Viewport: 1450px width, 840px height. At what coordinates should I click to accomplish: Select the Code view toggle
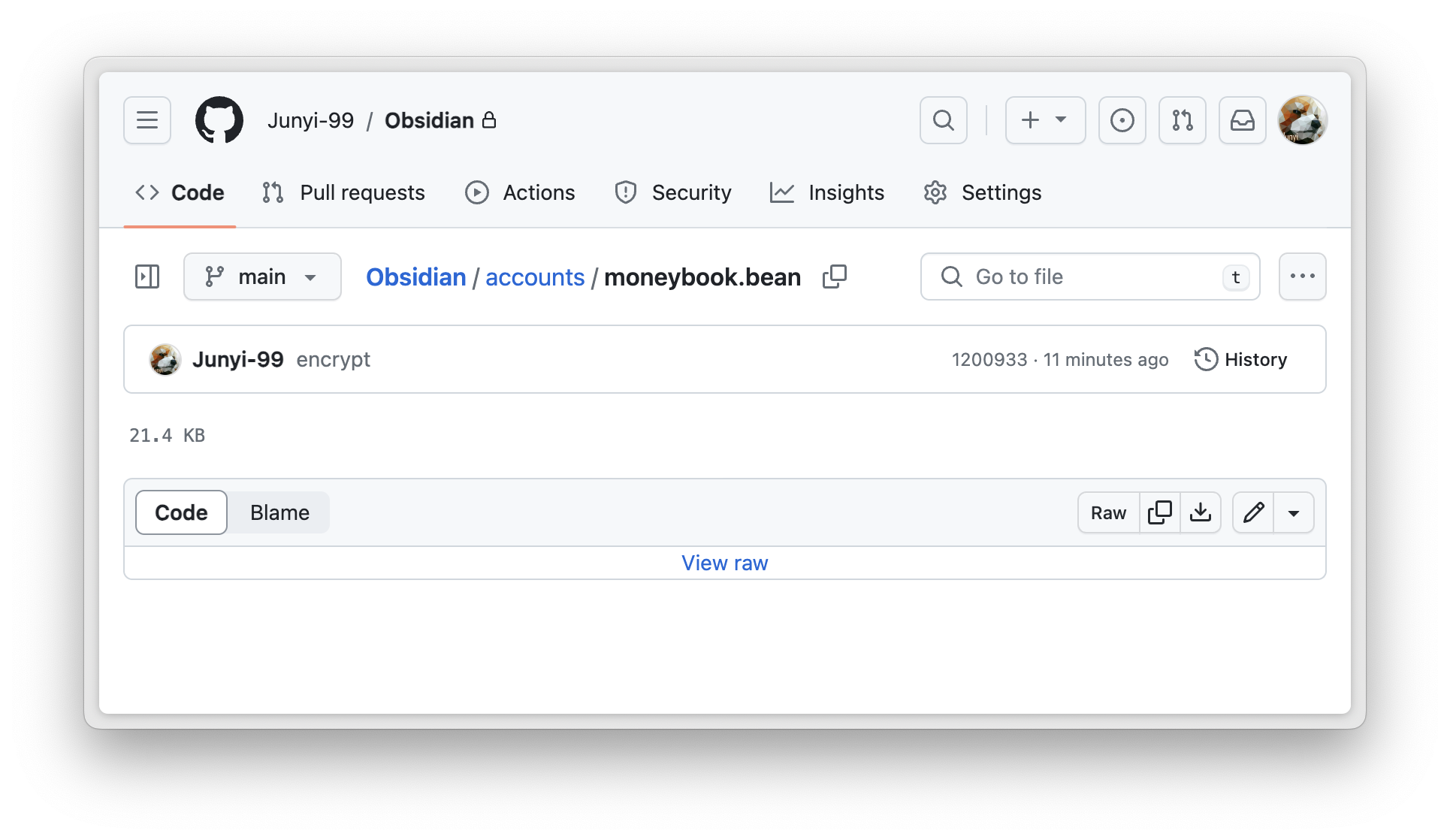(x=181, y=512)
